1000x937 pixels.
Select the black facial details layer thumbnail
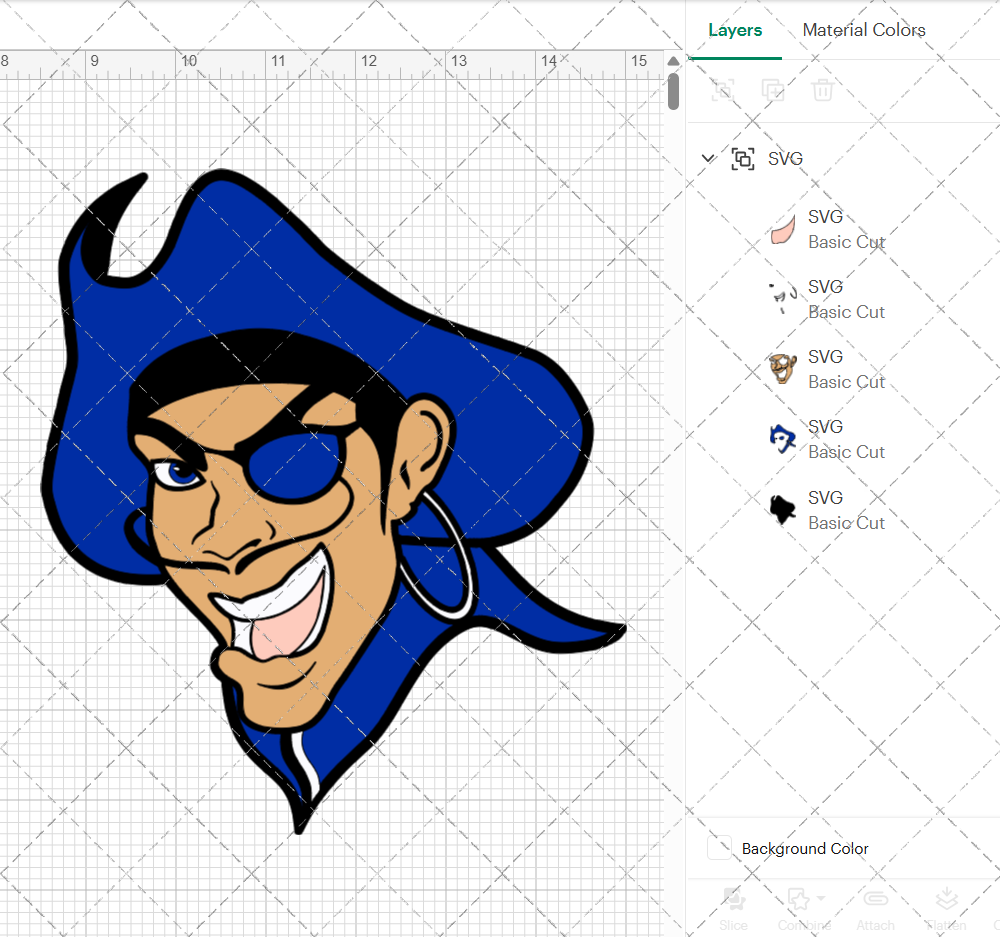pyautogui.click(x=783, y=299)
